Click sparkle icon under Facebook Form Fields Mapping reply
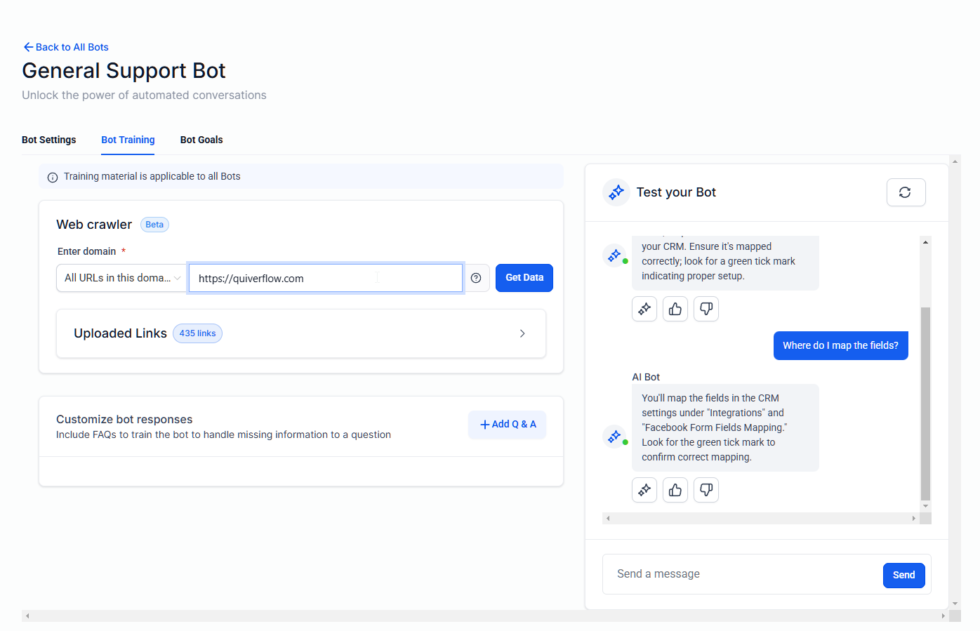The height and width of the screenshot is (631, 980). (644, 490)
